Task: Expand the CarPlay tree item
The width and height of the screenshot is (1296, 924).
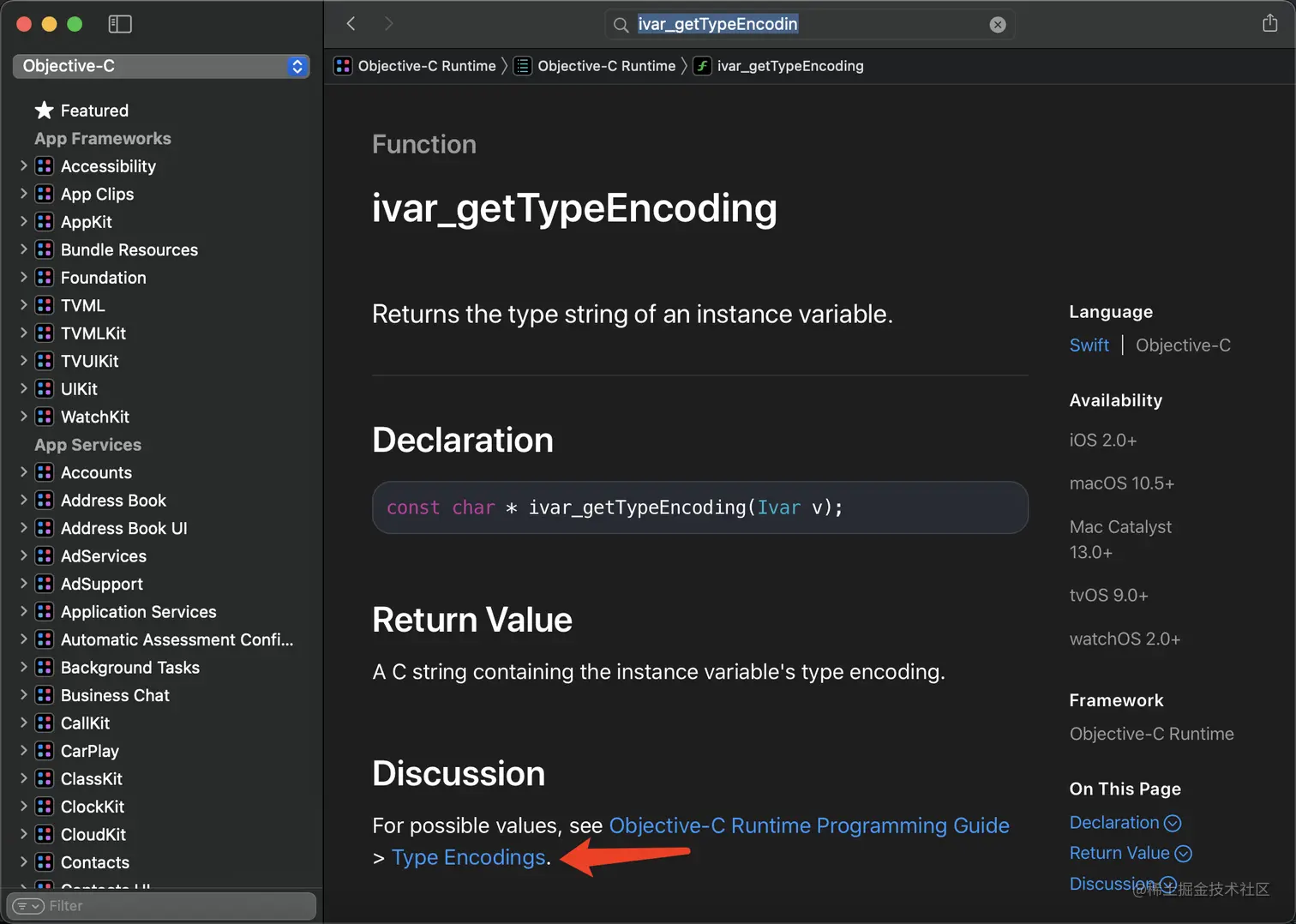Action: click(x=24, y=750)
